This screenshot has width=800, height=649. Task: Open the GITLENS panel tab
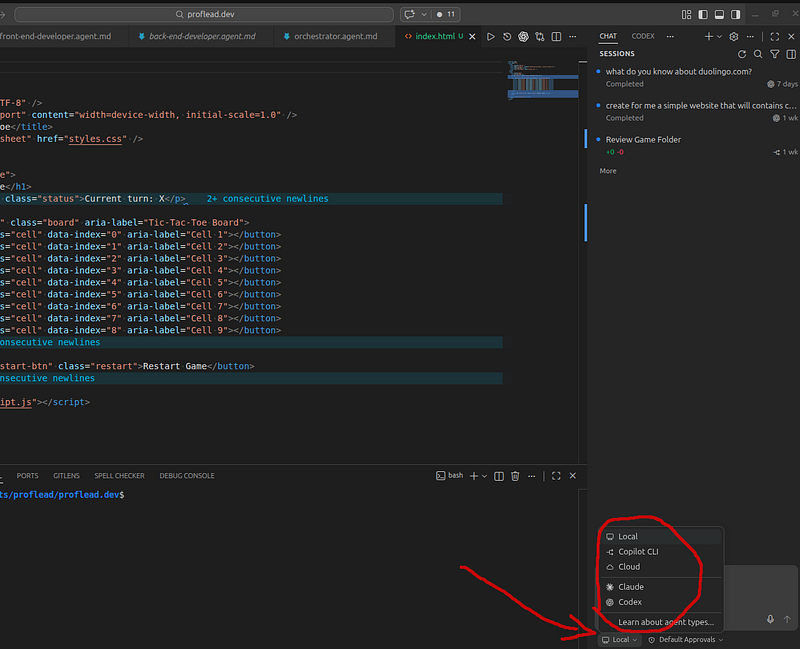click(x=66, y=476)
